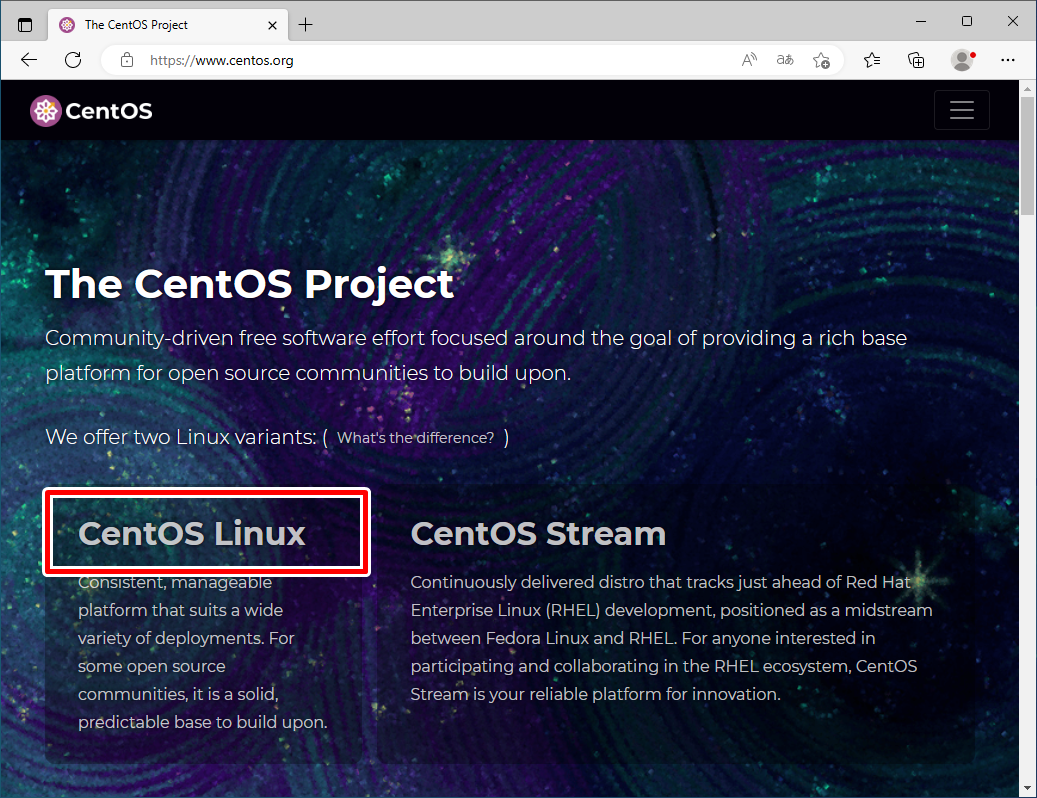Screen dimensions: 1037x798
Task: Open the tab actions menu icon
Action: [24, 25]
